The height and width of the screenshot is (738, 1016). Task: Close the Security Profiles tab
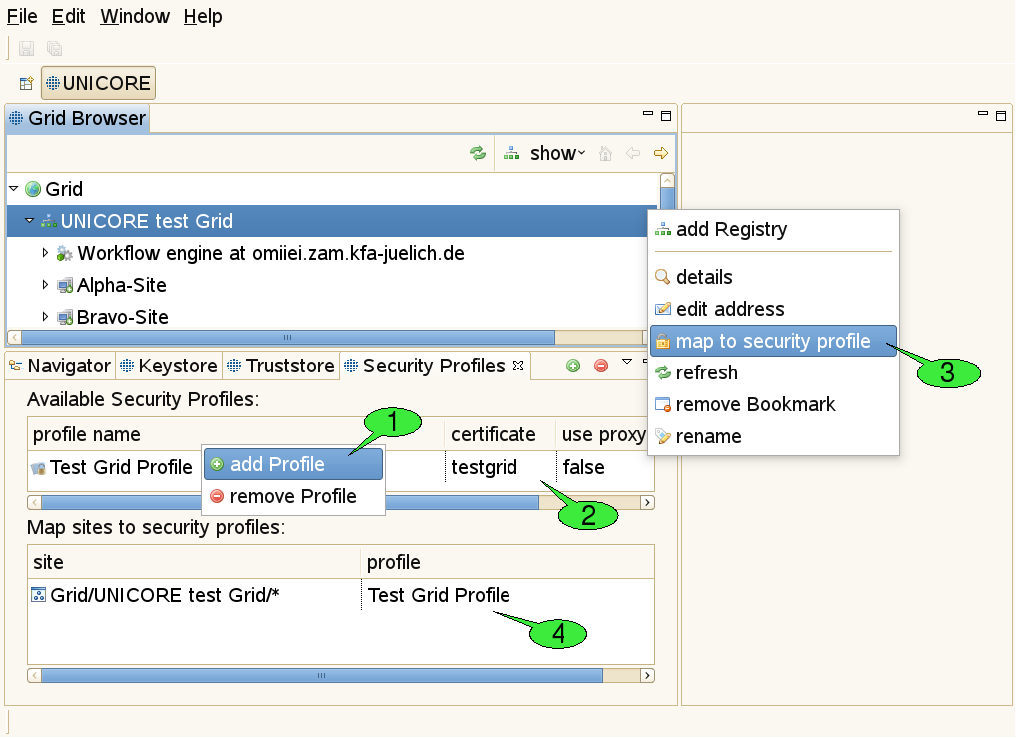(518, 366)
